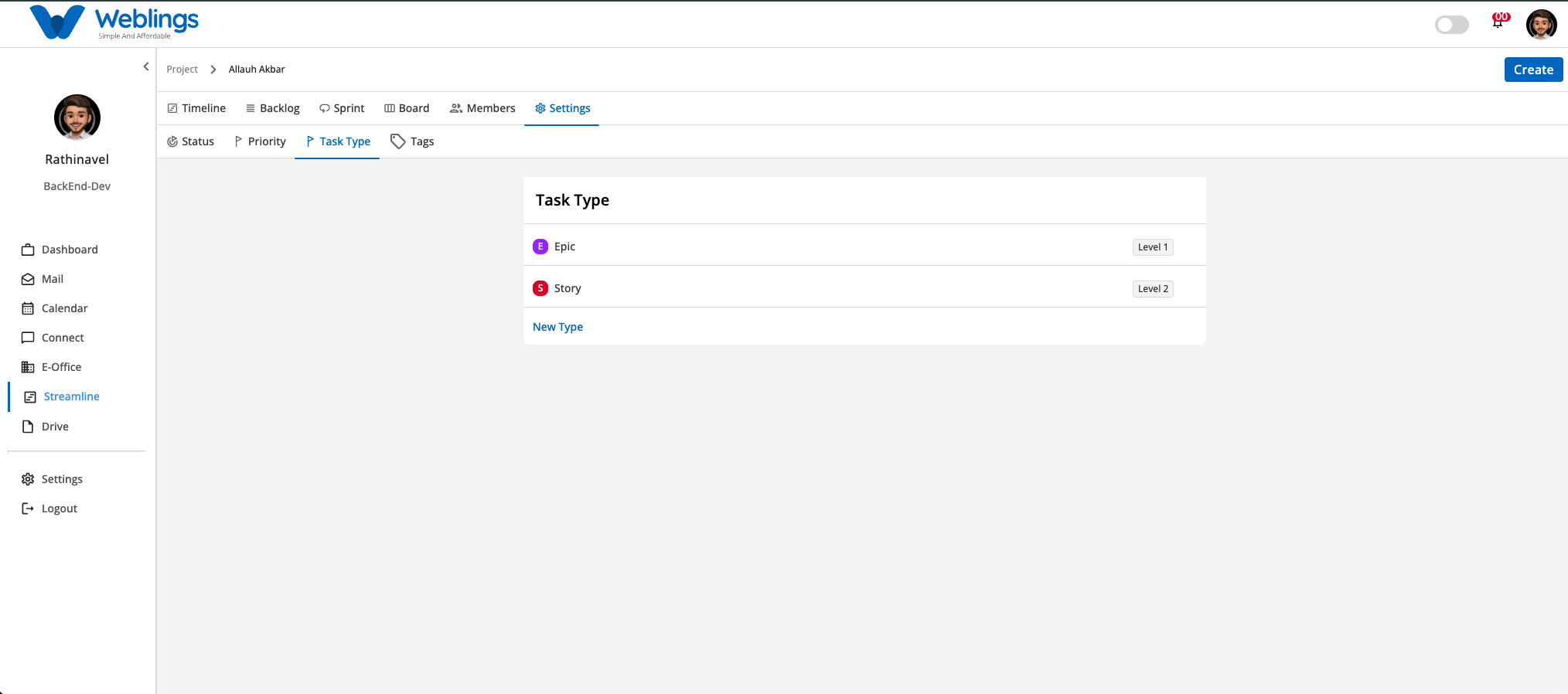Switch to the Backlog tab

coord(272,108)
